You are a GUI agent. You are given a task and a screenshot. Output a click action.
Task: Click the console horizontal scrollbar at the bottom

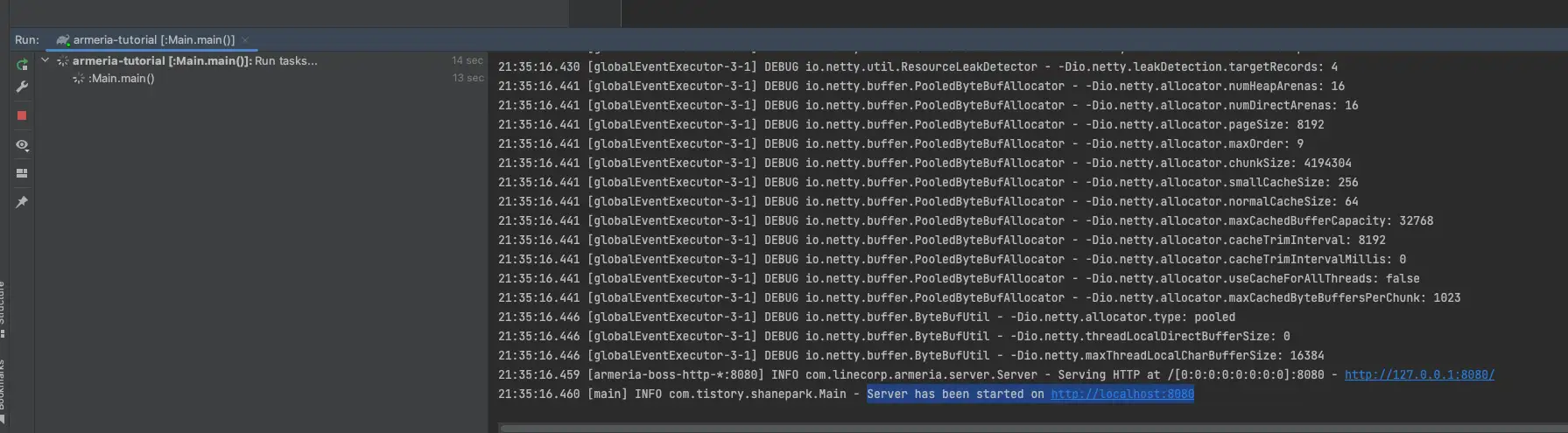[1033, 429]
